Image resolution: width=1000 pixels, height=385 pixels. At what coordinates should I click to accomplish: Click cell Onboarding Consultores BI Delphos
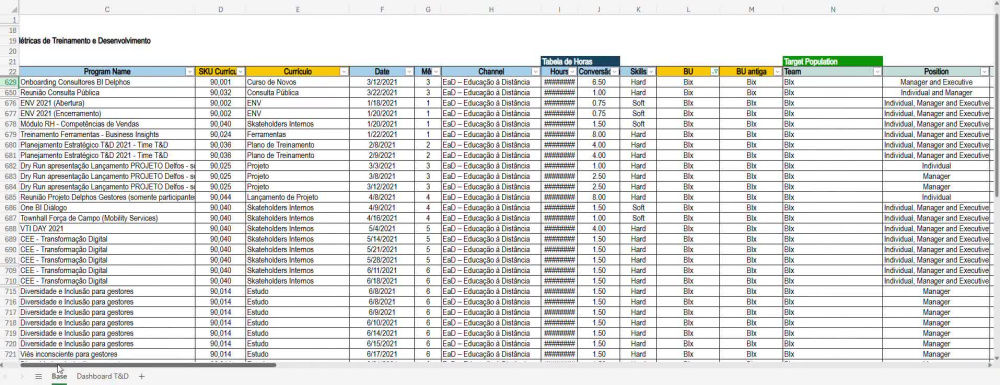click(x=107, y=82)
